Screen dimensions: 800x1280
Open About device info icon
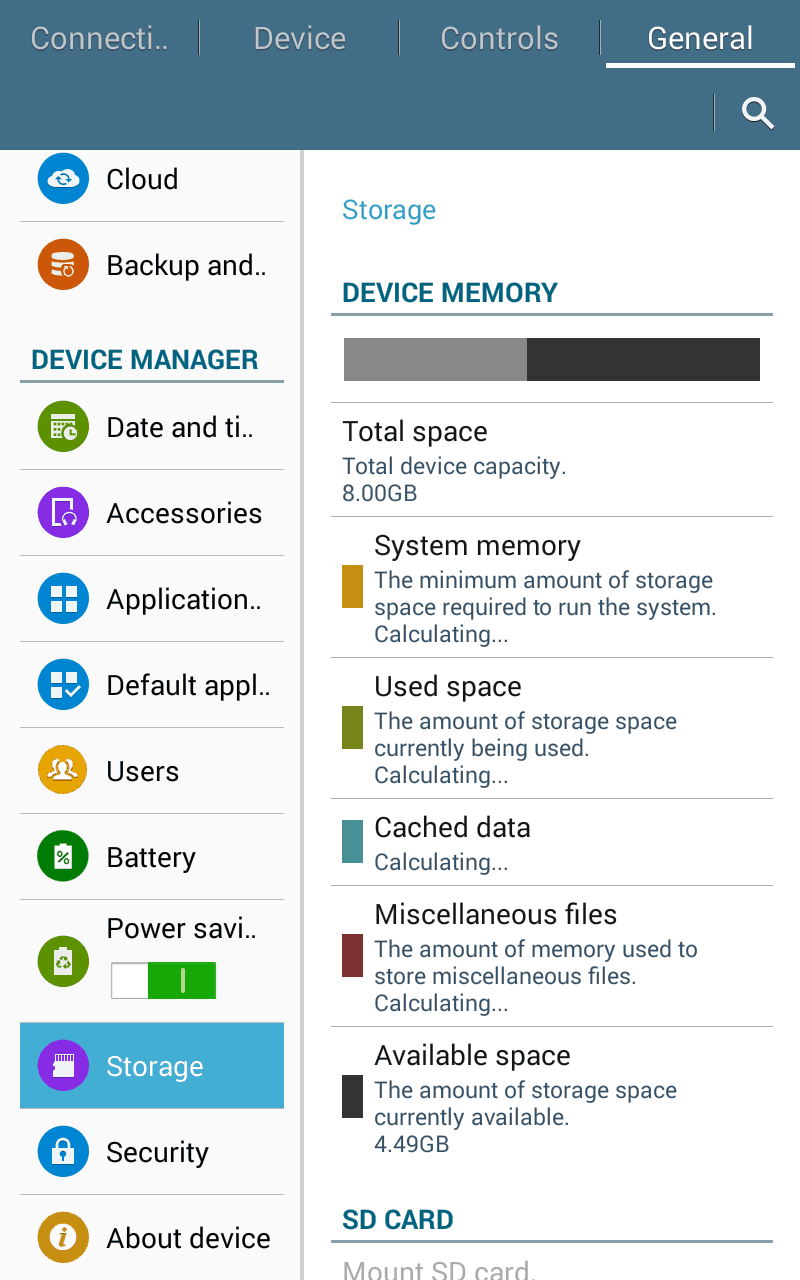coord(64,1238)
